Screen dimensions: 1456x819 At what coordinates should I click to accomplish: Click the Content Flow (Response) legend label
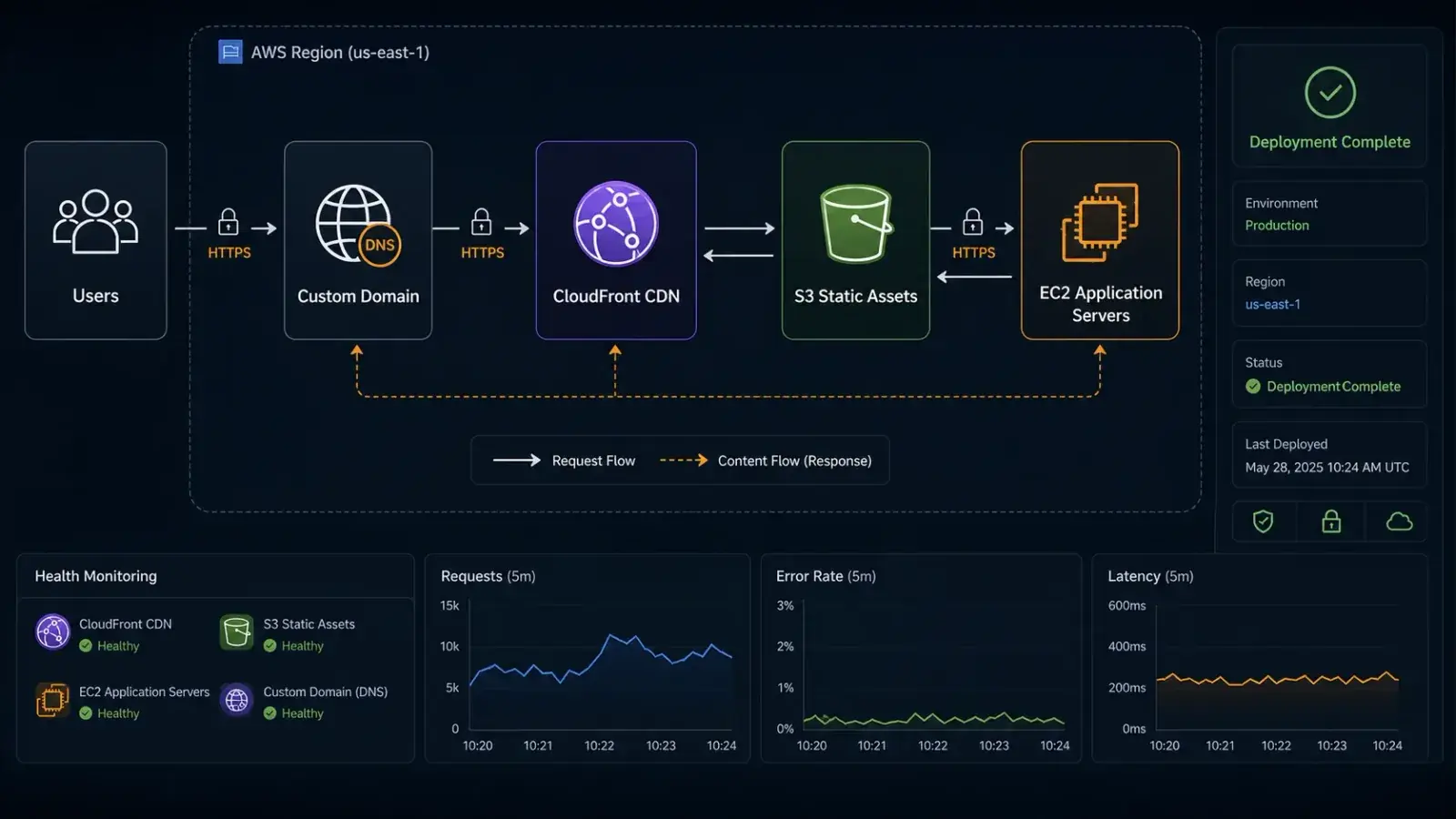[794, 460]
